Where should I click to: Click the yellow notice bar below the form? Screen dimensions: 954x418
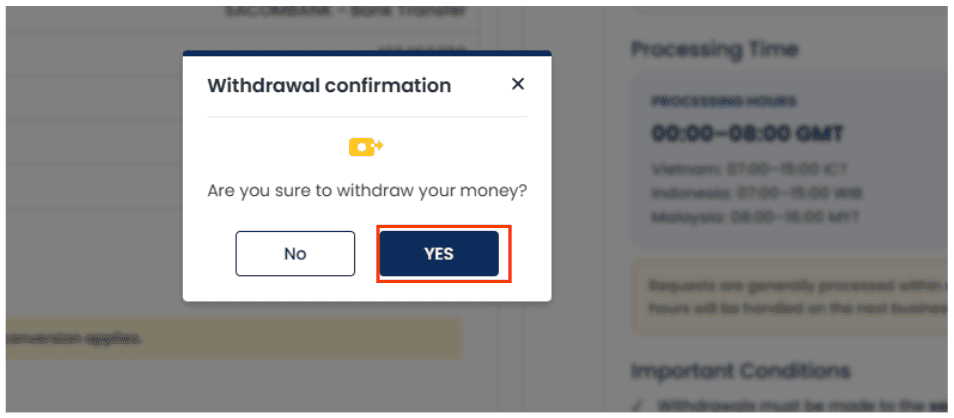[x=234, y=338]
